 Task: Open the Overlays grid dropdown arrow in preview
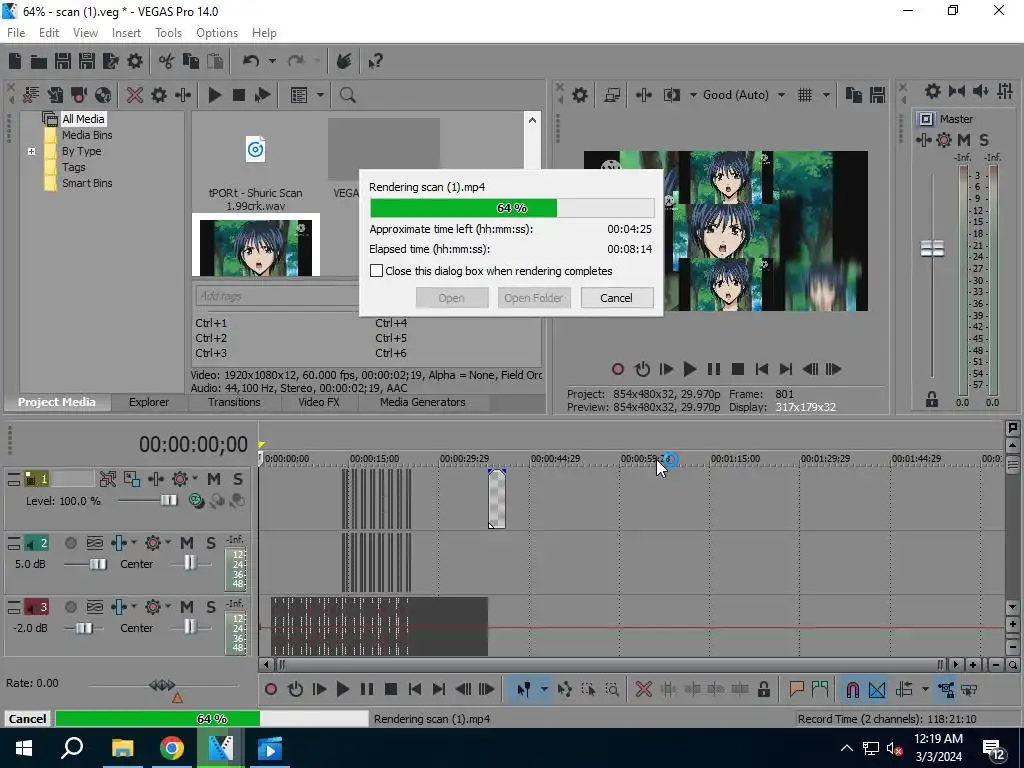(826, 95)
